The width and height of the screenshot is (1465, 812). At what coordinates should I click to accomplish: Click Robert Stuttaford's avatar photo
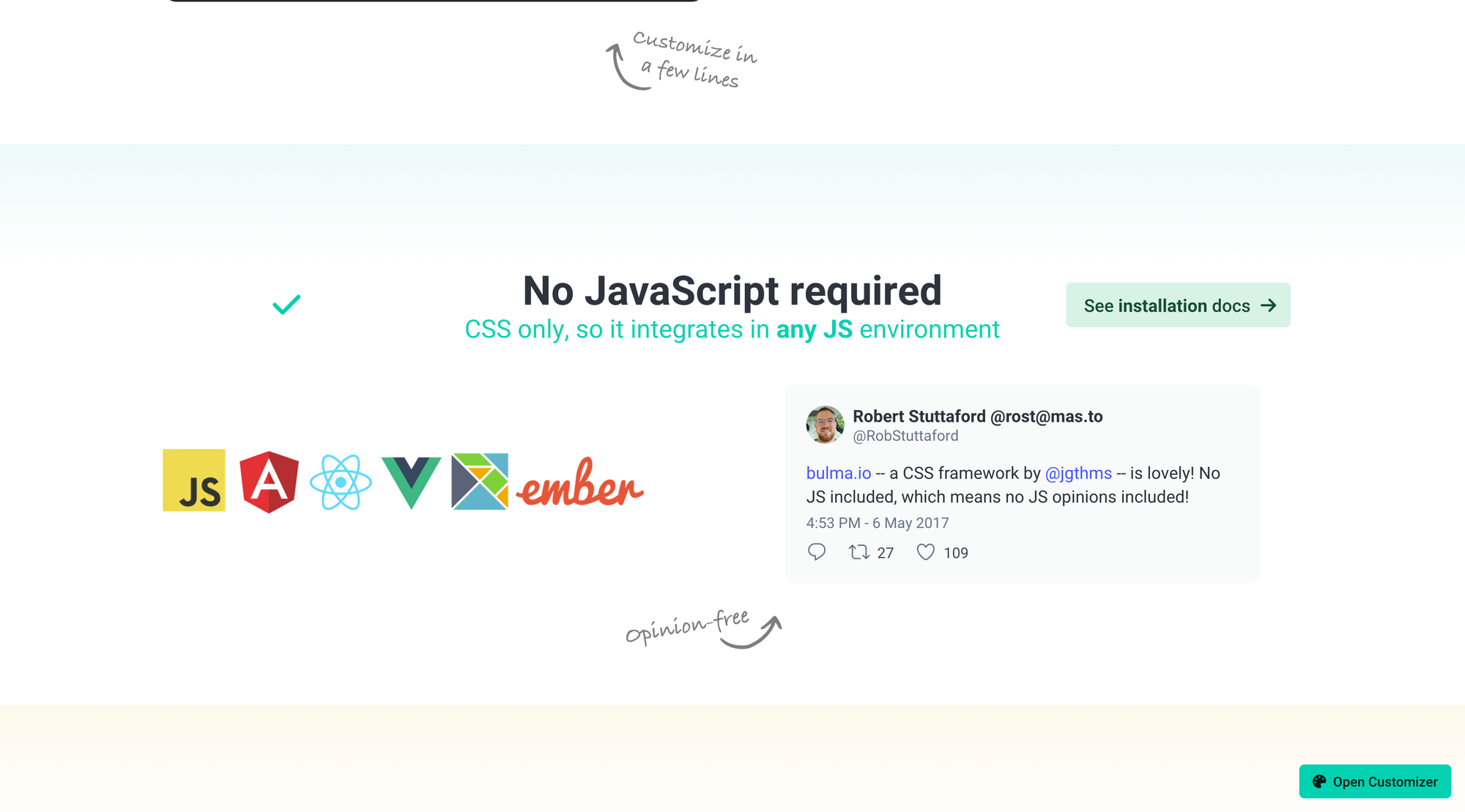(x=826, y=425)
